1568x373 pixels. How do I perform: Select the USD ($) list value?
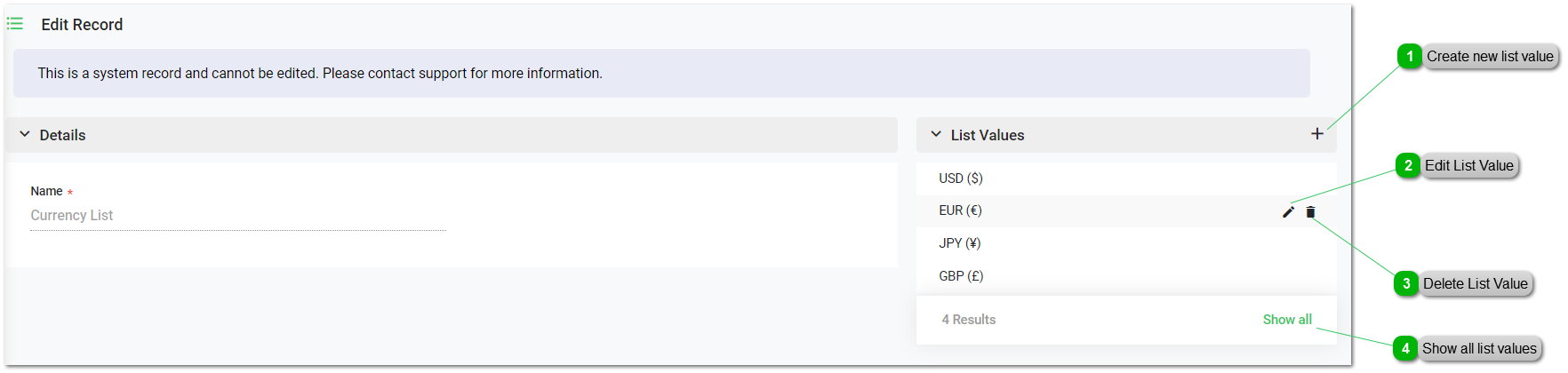961,179
